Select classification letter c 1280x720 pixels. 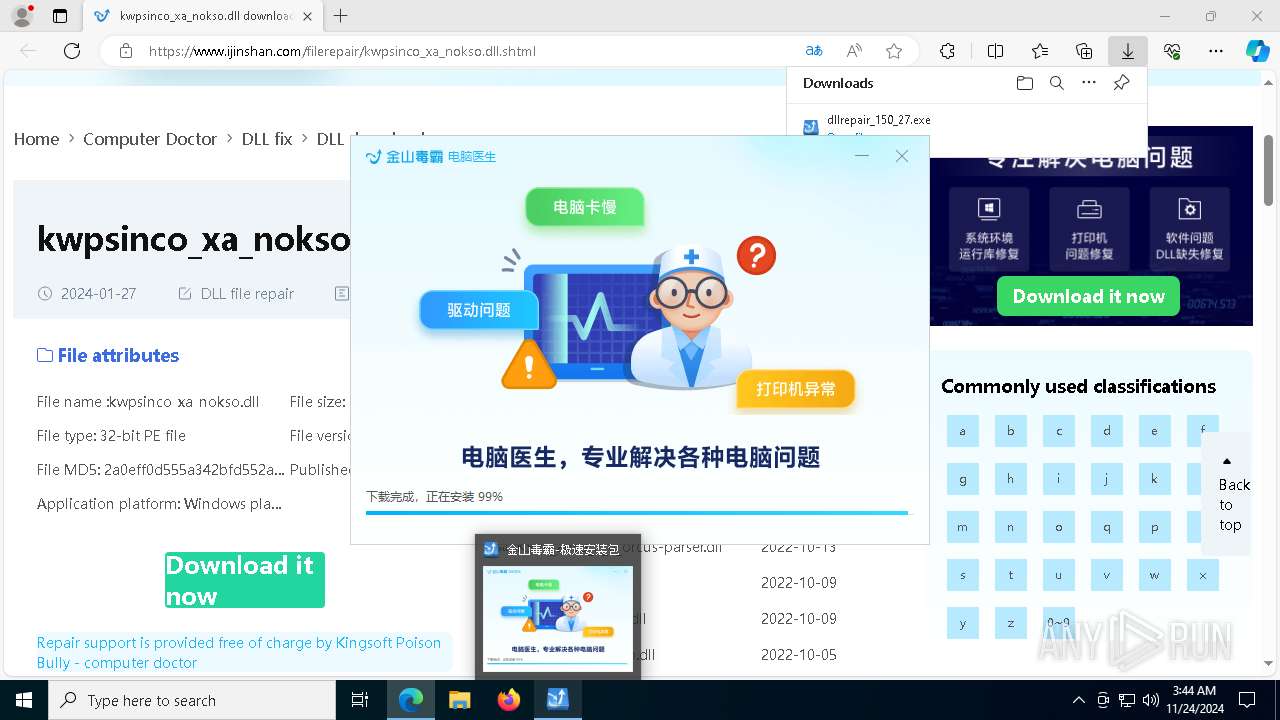coord(1058,431)
